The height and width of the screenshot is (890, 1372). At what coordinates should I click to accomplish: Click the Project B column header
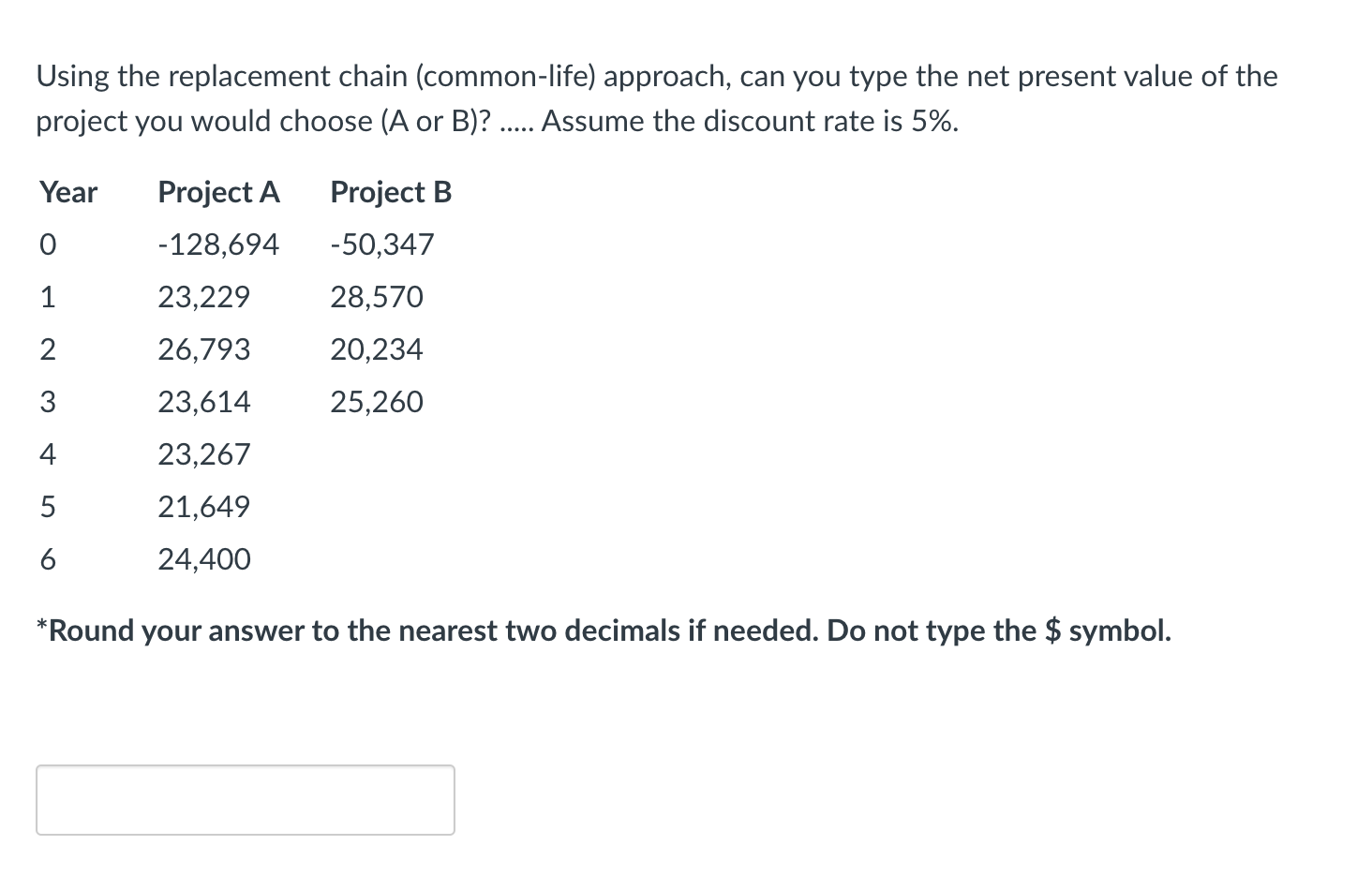click(x=390, y=192)
